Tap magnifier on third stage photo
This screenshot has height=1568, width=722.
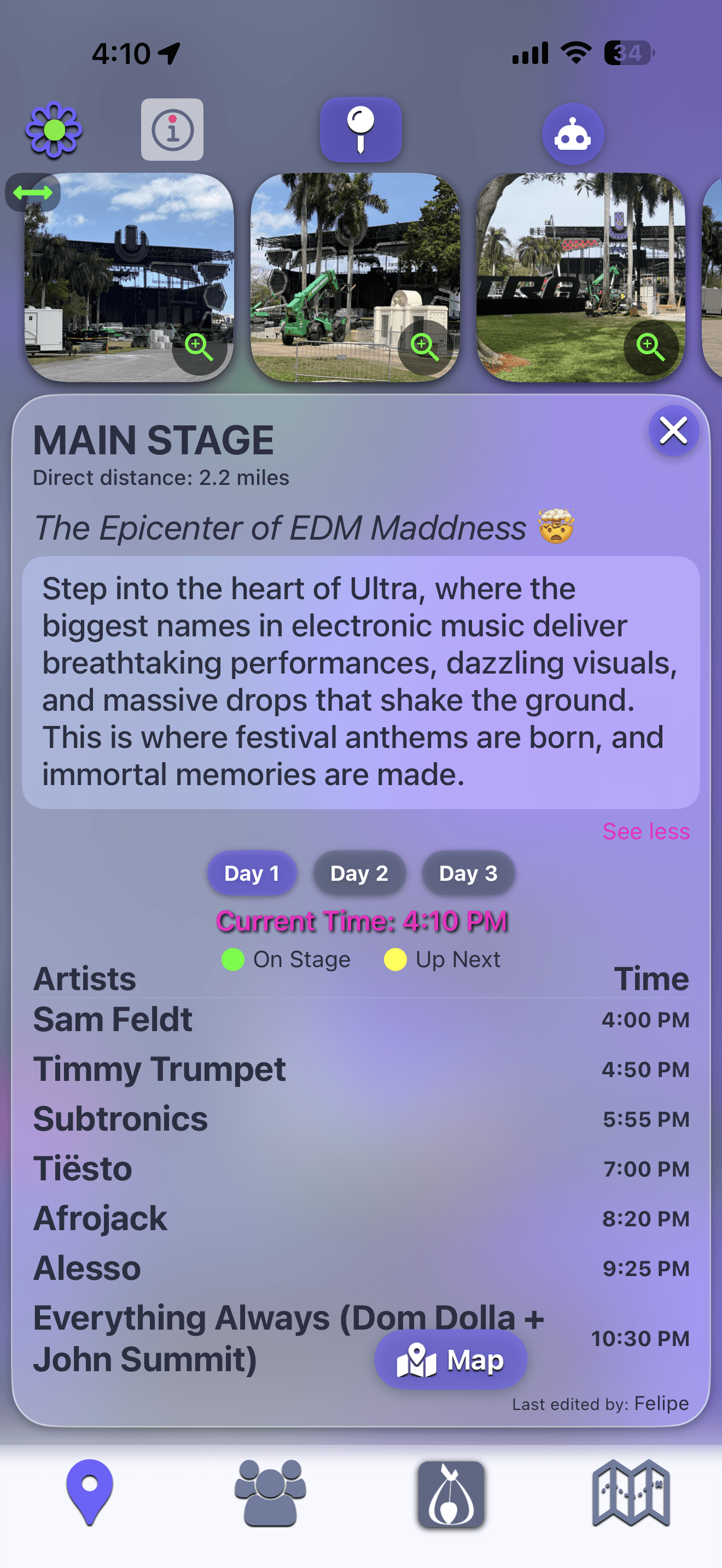[650, 348]
